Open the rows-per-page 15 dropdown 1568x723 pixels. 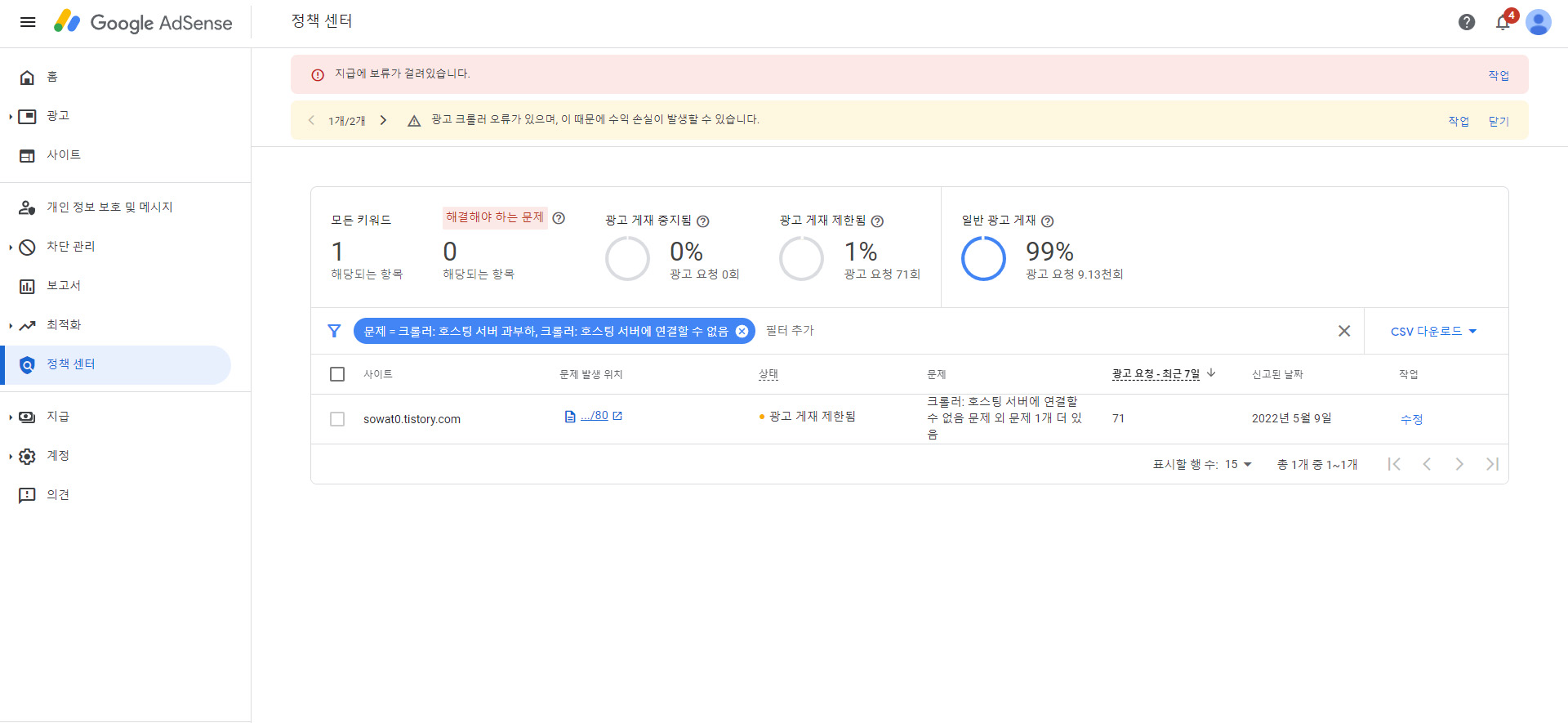coord(1238,464)
